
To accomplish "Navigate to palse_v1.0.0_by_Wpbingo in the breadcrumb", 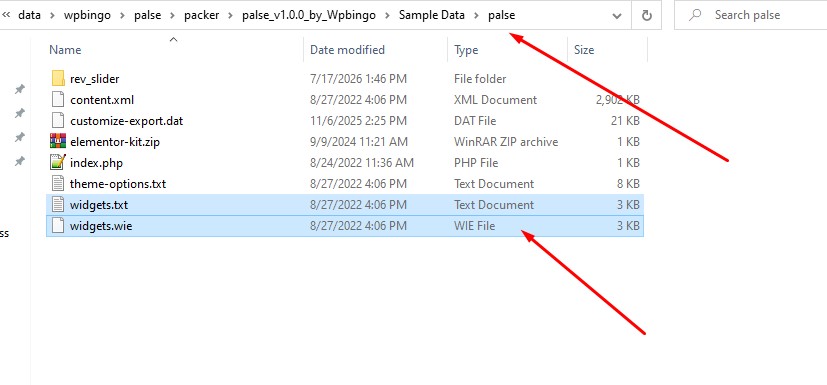I will pyautogui.click(x=309, y=15).
